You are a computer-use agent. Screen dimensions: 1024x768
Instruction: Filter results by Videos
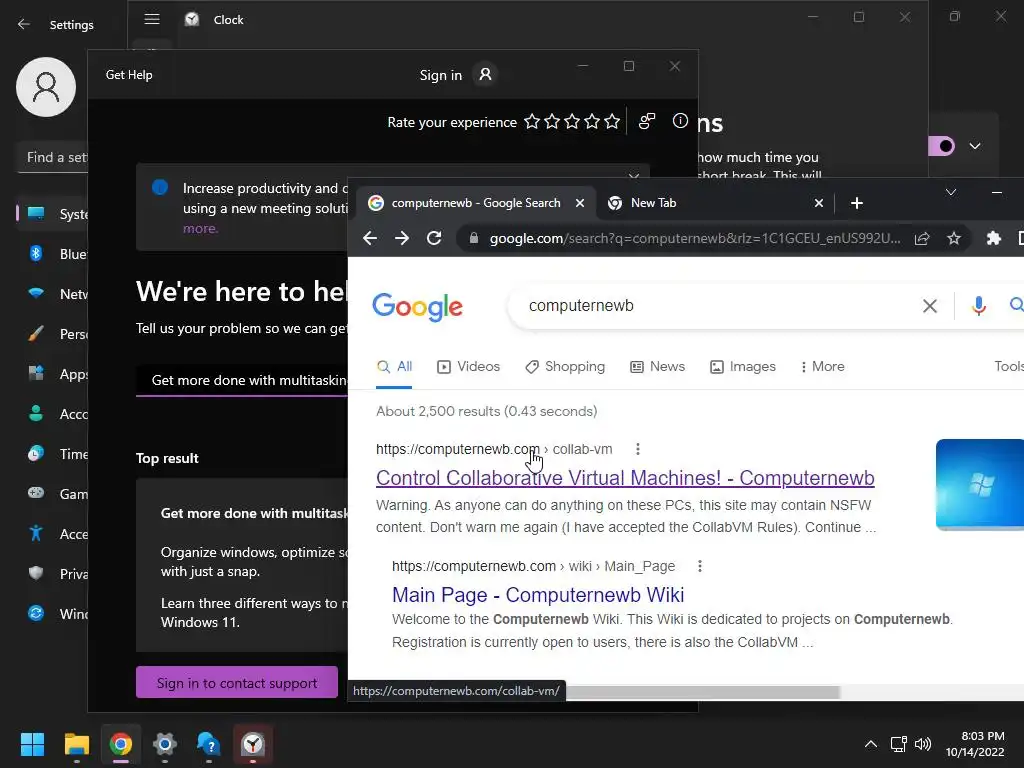468,367
